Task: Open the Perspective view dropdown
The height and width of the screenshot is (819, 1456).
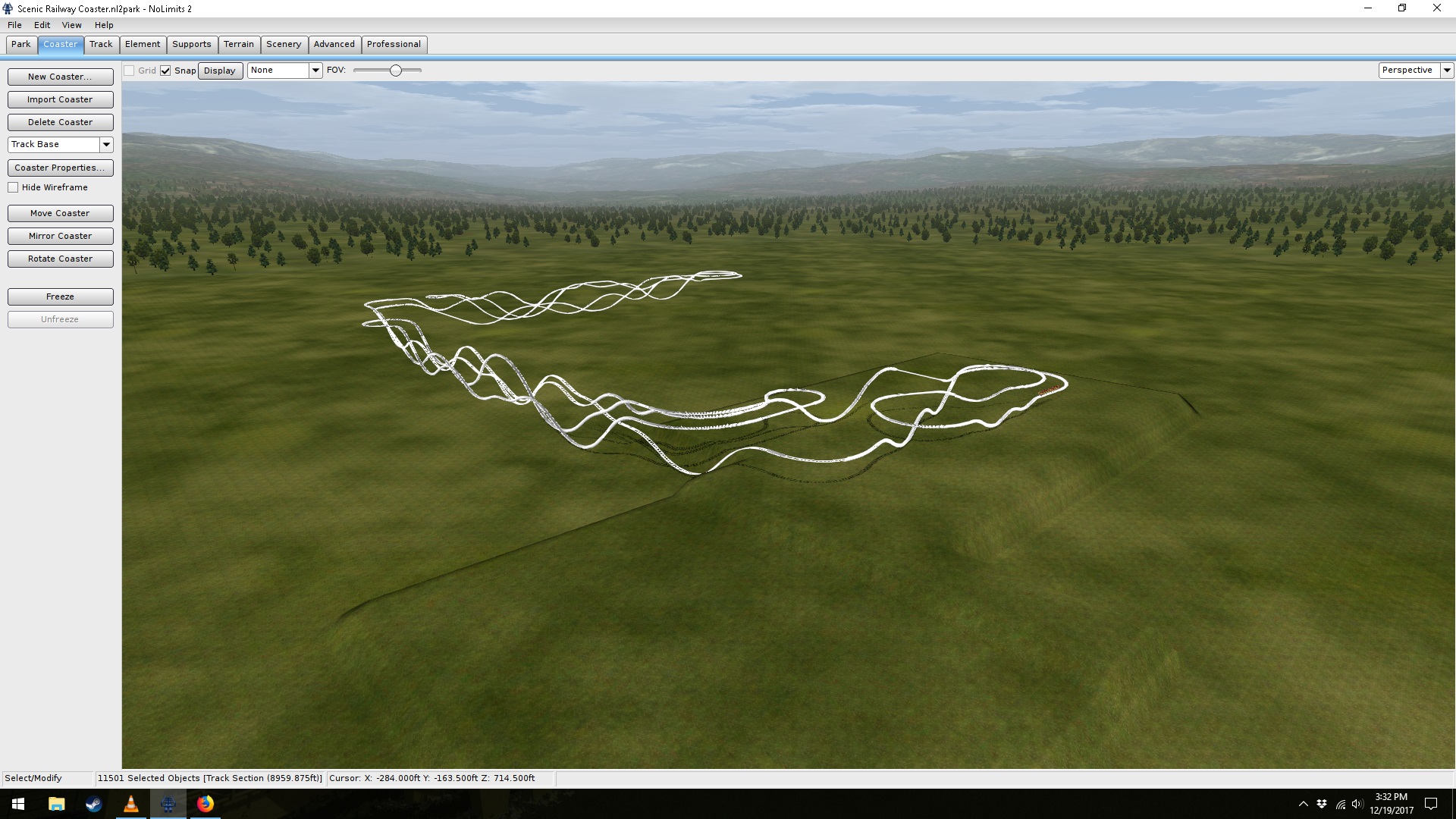Action: coord(1447,70)
